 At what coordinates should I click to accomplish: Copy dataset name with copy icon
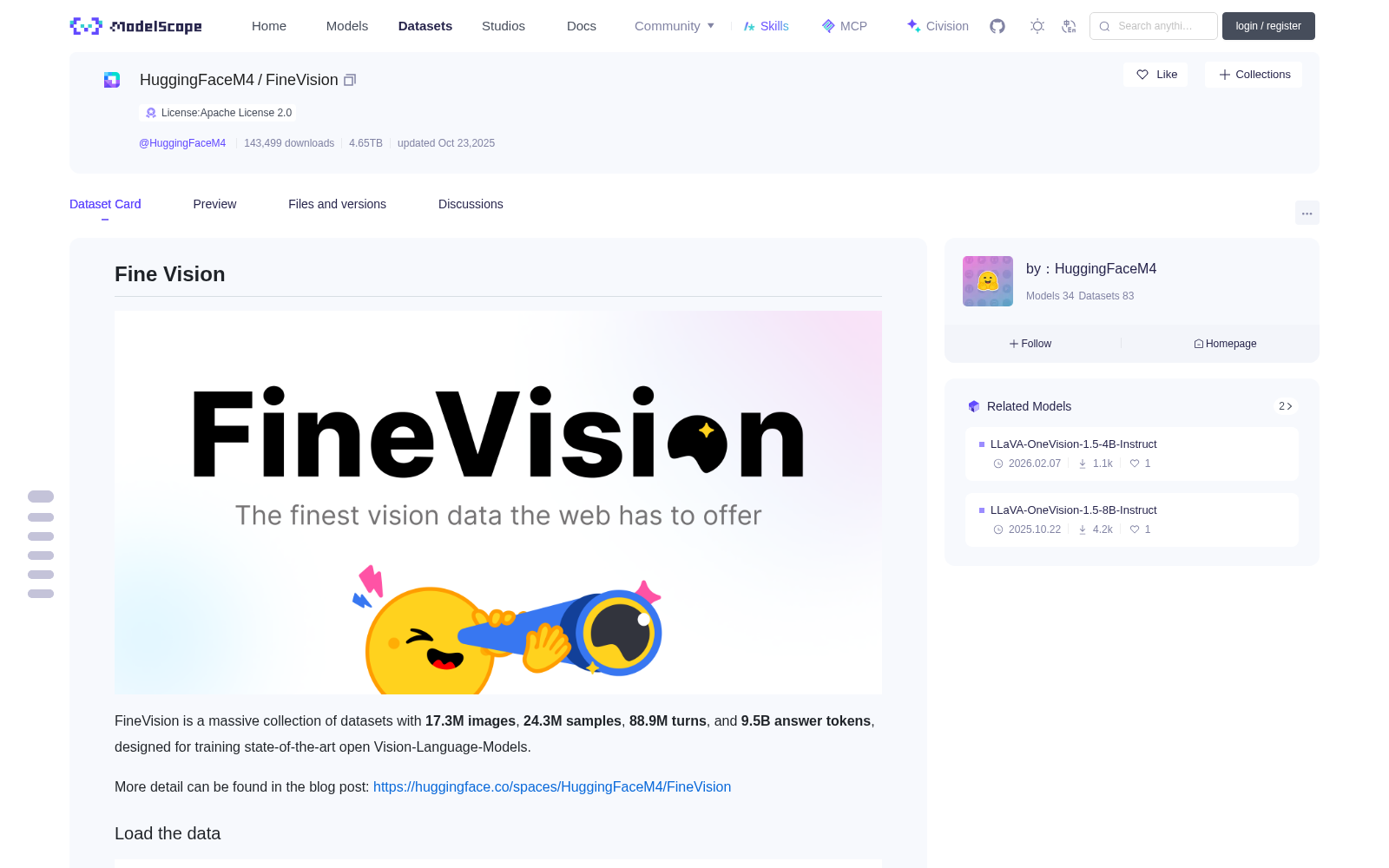point(350,80)
